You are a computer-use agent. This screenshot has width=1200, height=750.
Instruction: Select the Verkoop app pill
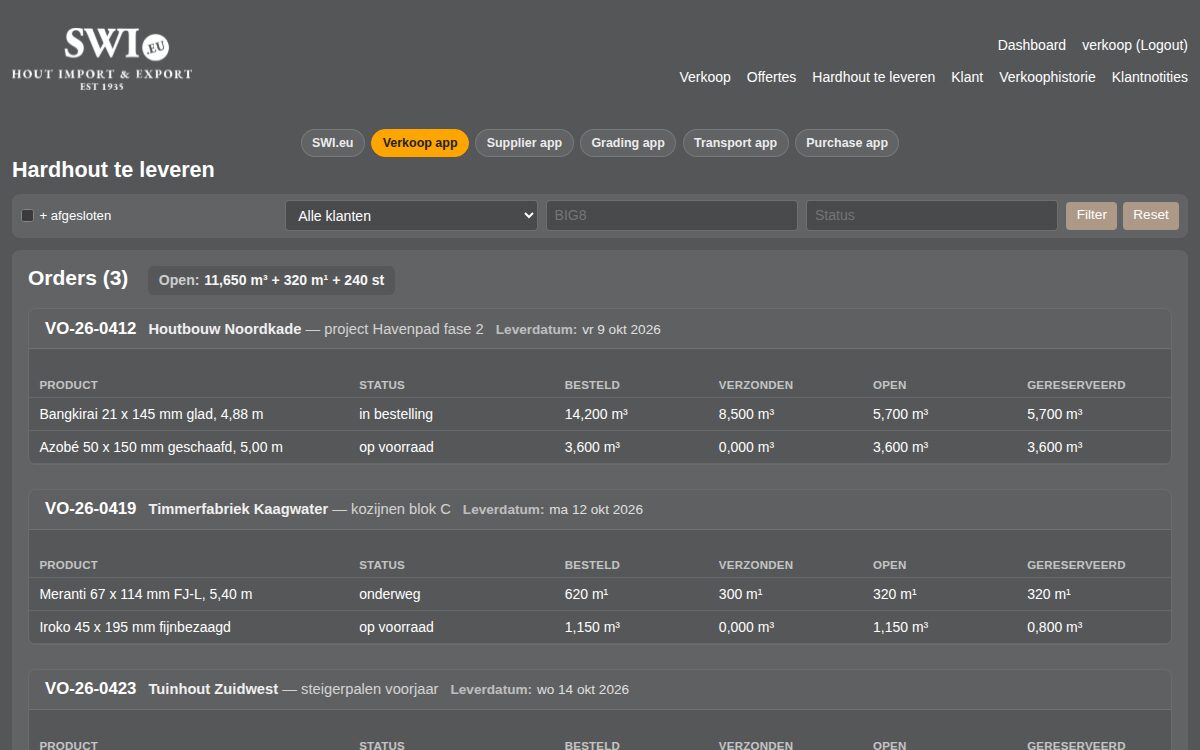point(420,143)
